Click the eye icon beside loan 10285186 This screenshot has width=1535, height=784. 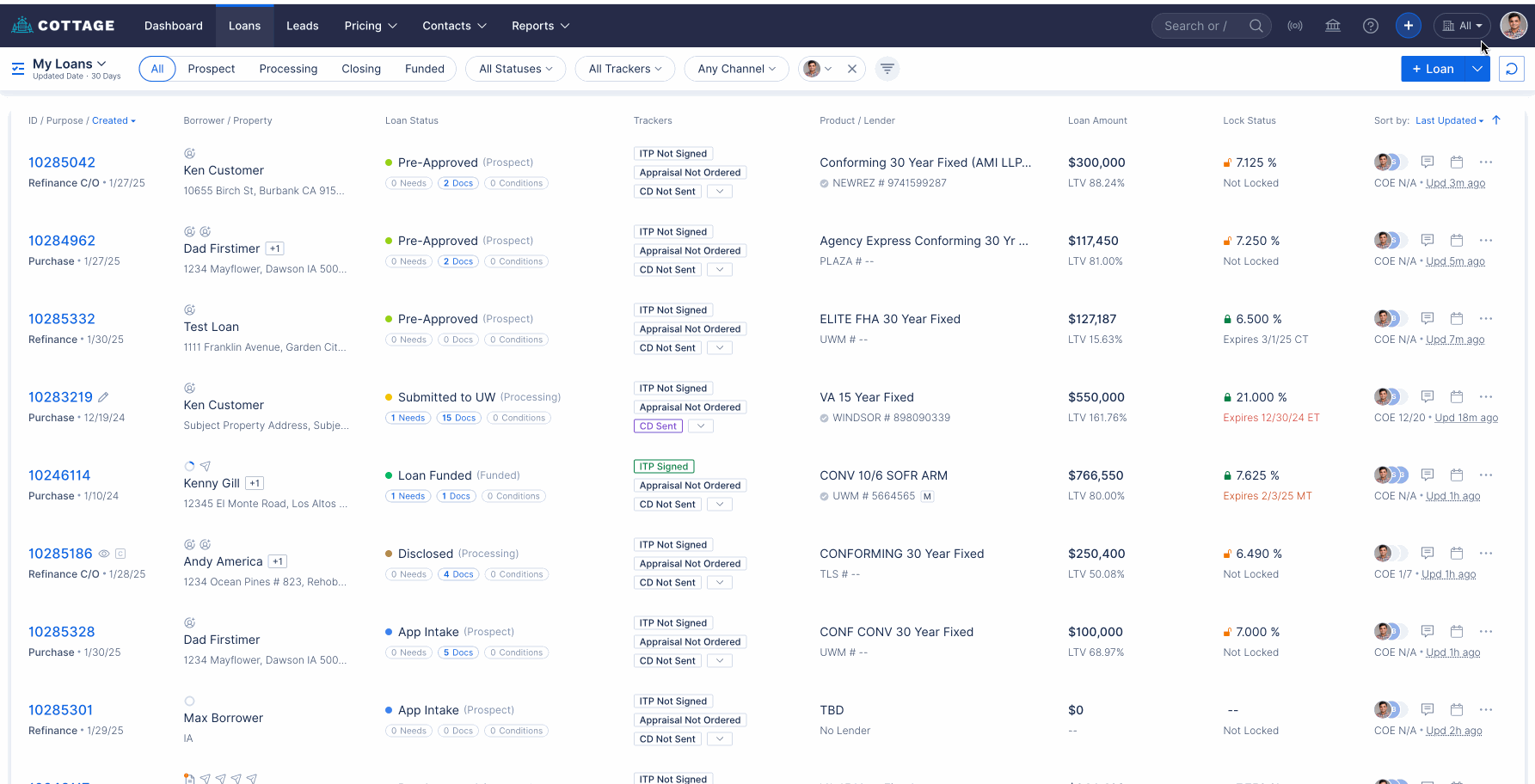(104, 554)
